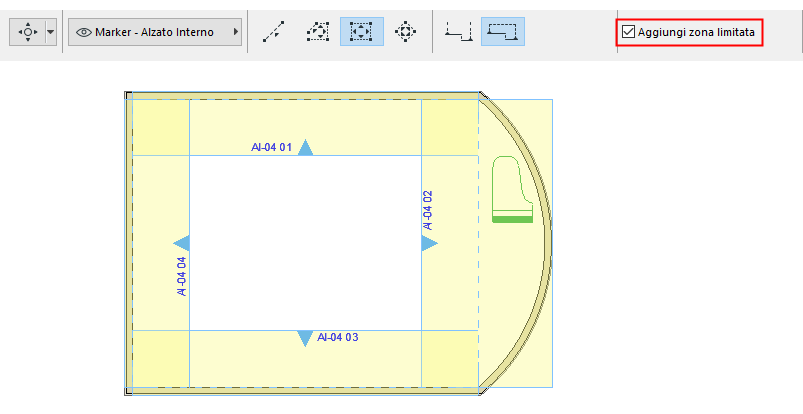
Task: Select the polygonal geometry method icon
Action: (x=318, y=32)
